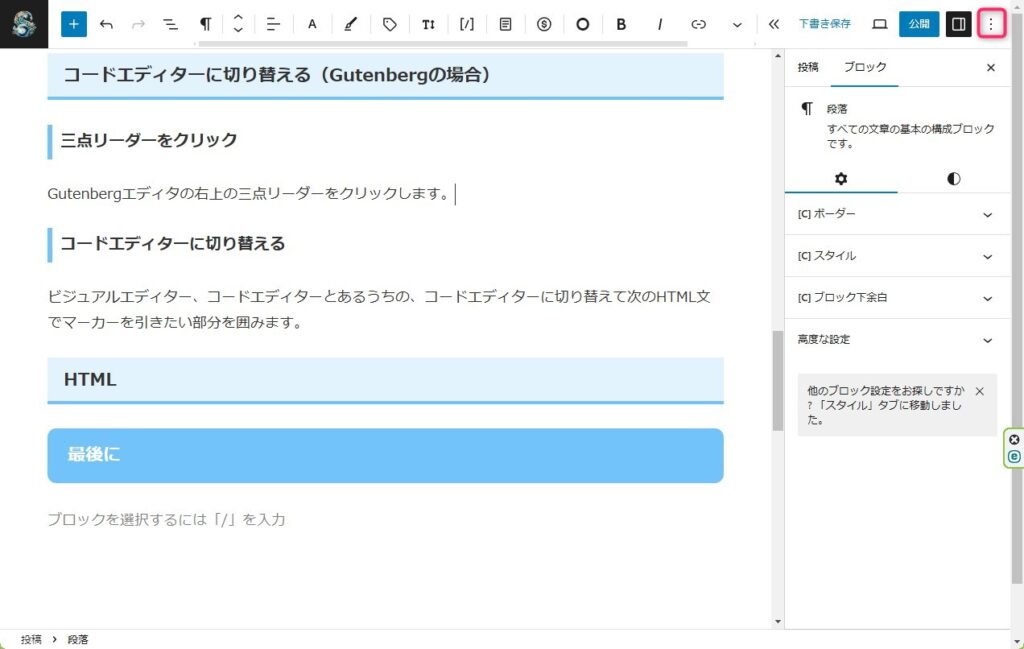Screen dimensions: 1024x649
Task: Insert a link using chain icon
Action: [x=699, y=24]
